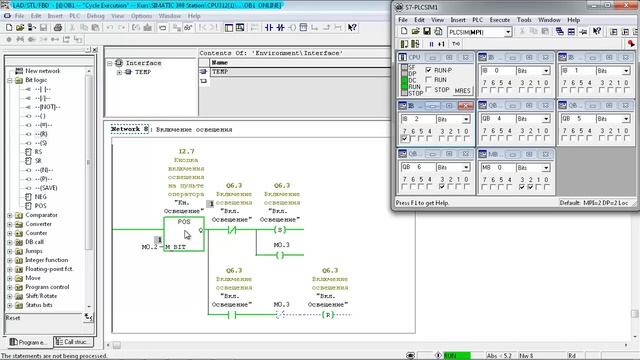Insert a normally closed contact from the toolbar
The width and height of the screenshot is (640, 360).
pos(280,28)
